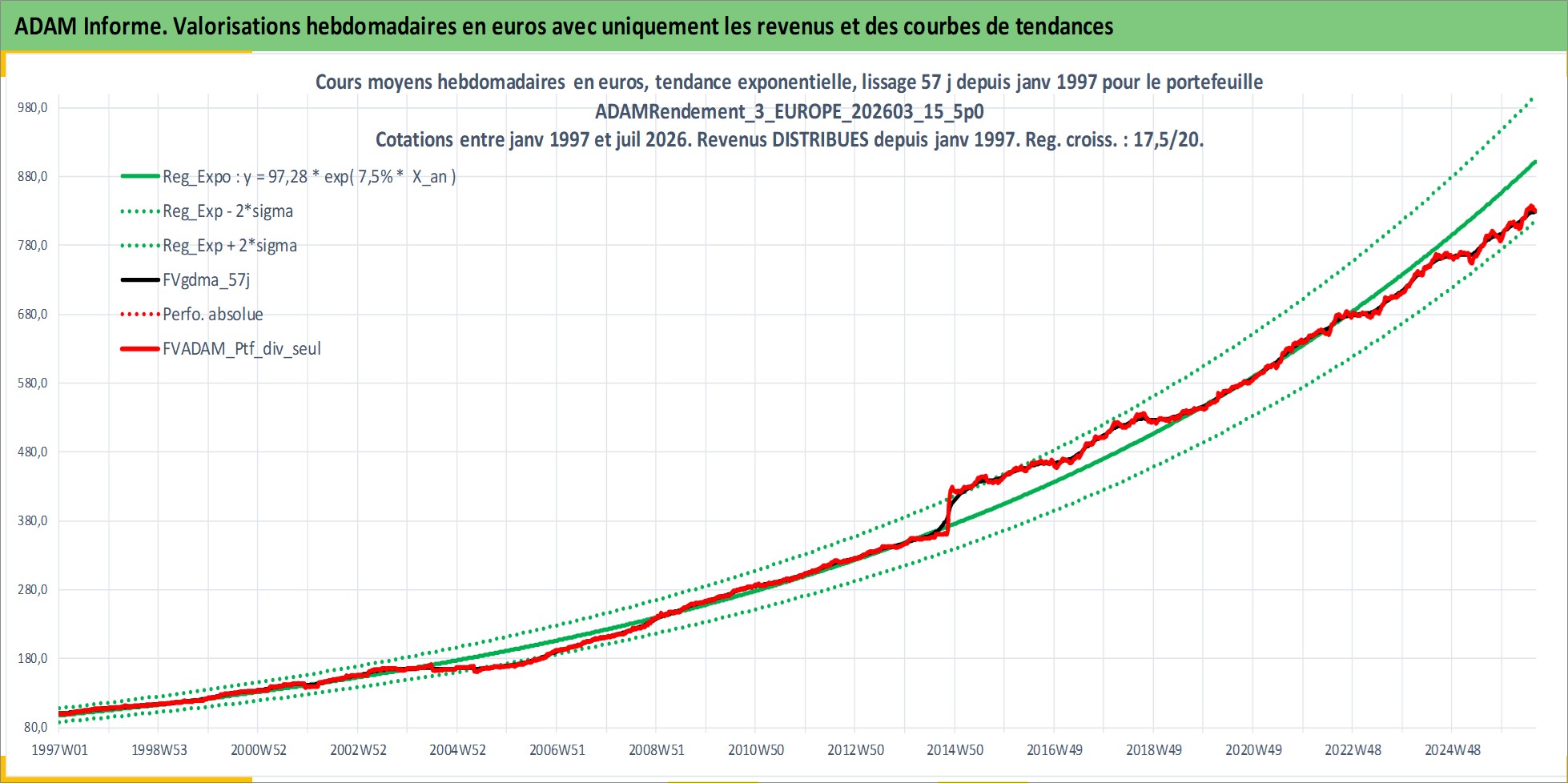Click the y-axis value '980,0'
Image resolution: width=1568 pixels, height=783 pixels.
pyautogui.click(x=33, y=108)
